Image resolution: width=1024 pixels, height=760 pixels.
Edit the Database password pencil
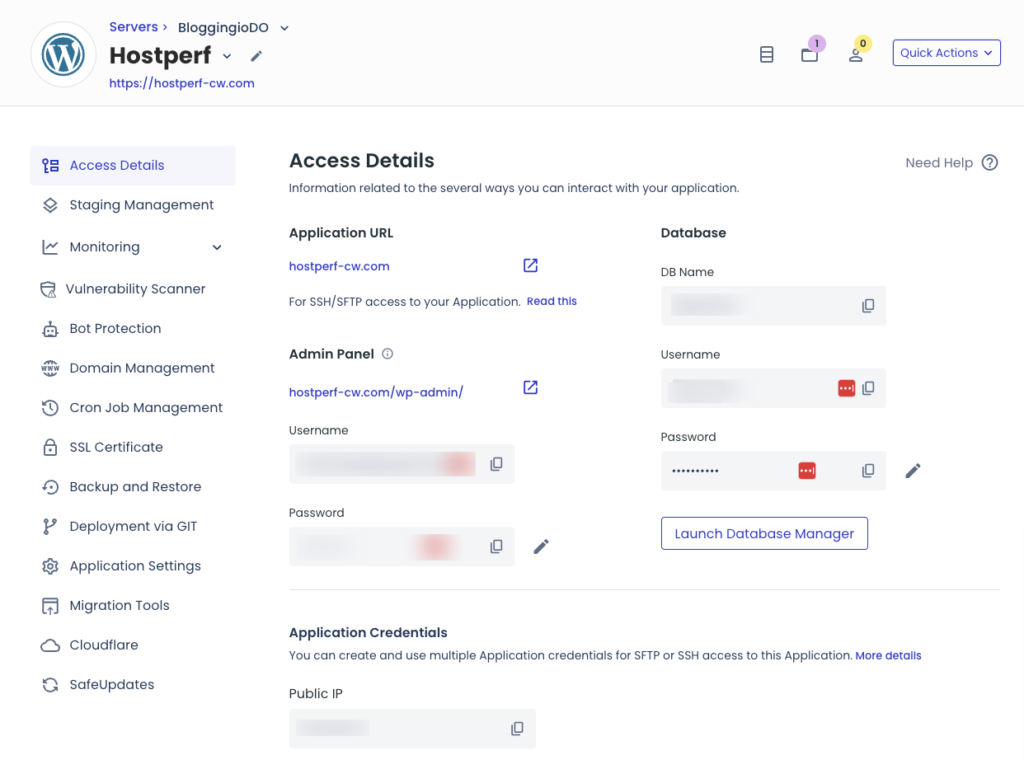pyautogui.click(x=913, y=471)
